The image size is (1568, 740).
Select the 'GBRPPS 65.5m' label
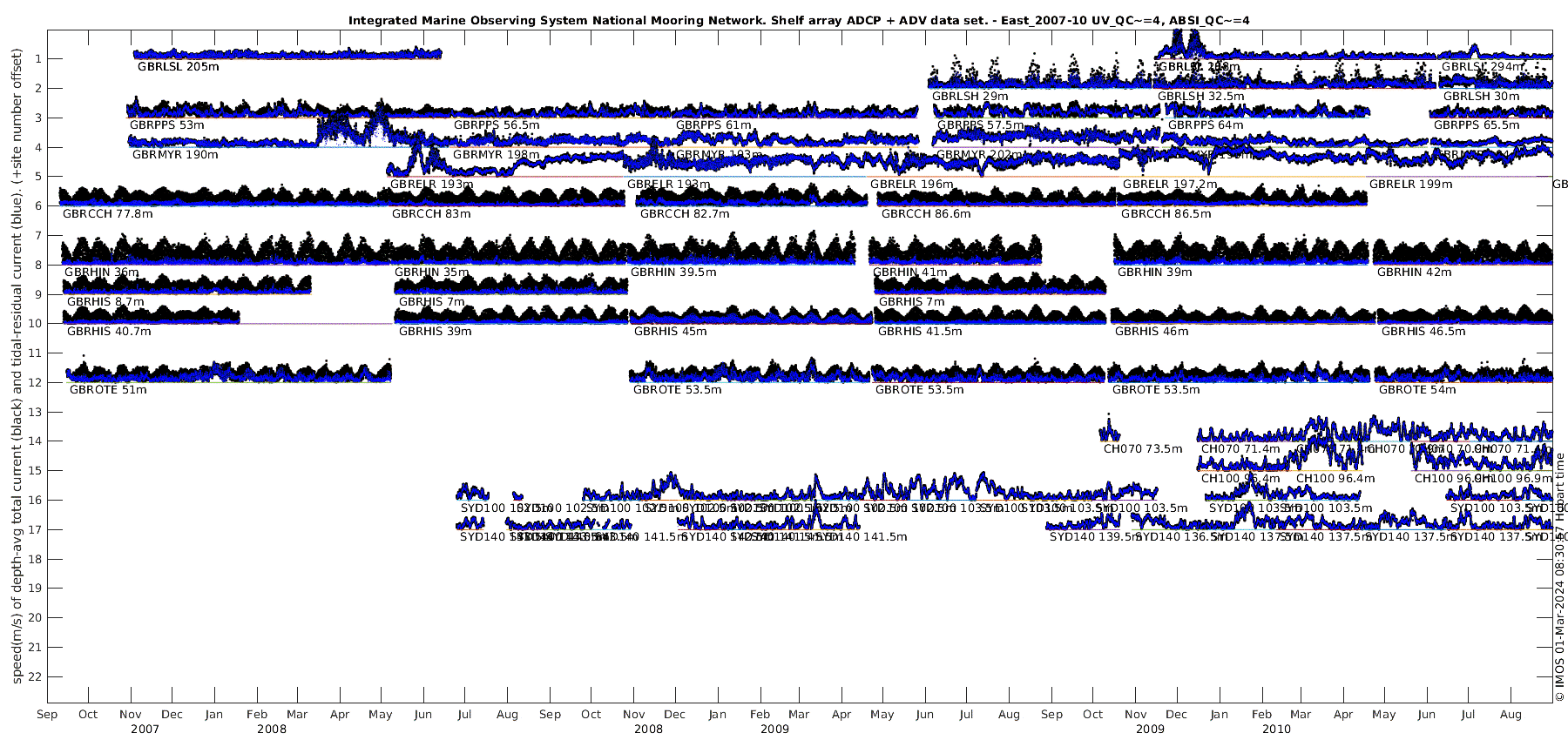1477,125
